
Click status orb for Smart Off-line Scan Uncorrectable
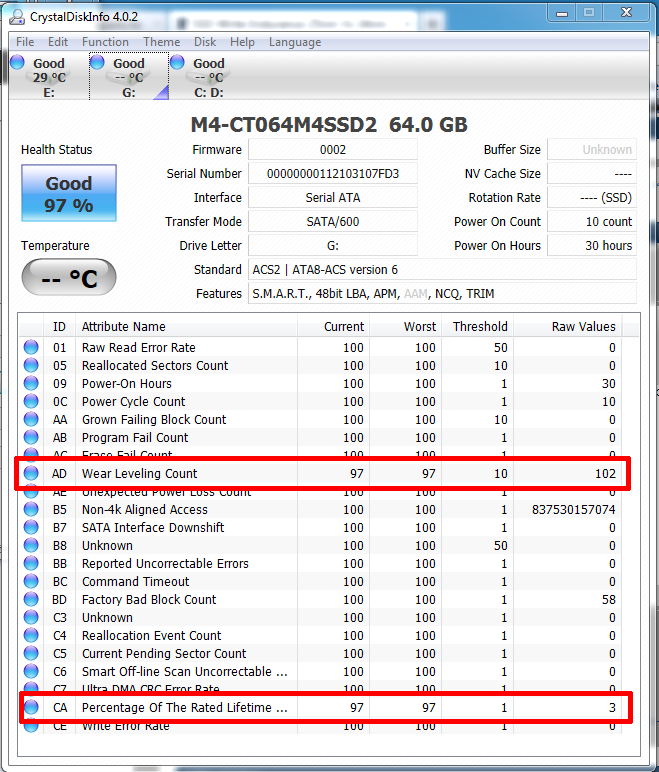[31, 671]
